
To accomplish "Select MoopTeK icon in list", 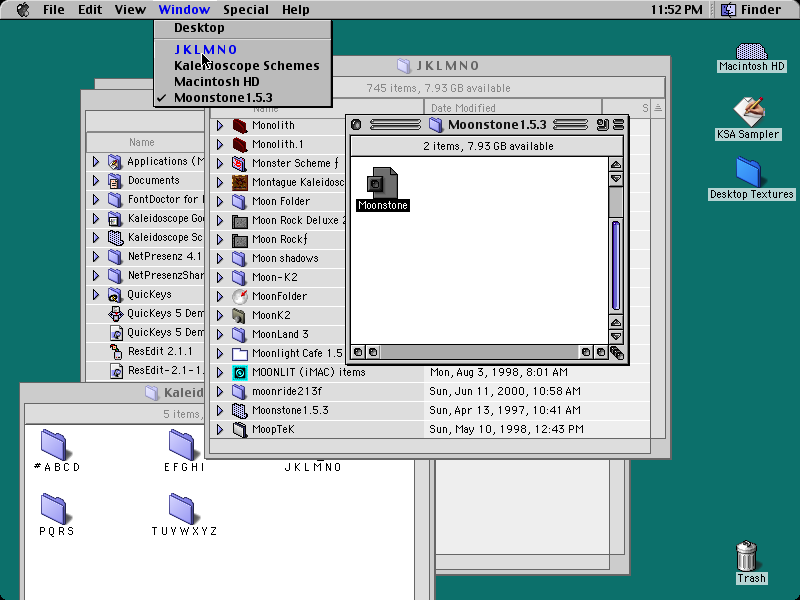I will [x=239, y=430].
